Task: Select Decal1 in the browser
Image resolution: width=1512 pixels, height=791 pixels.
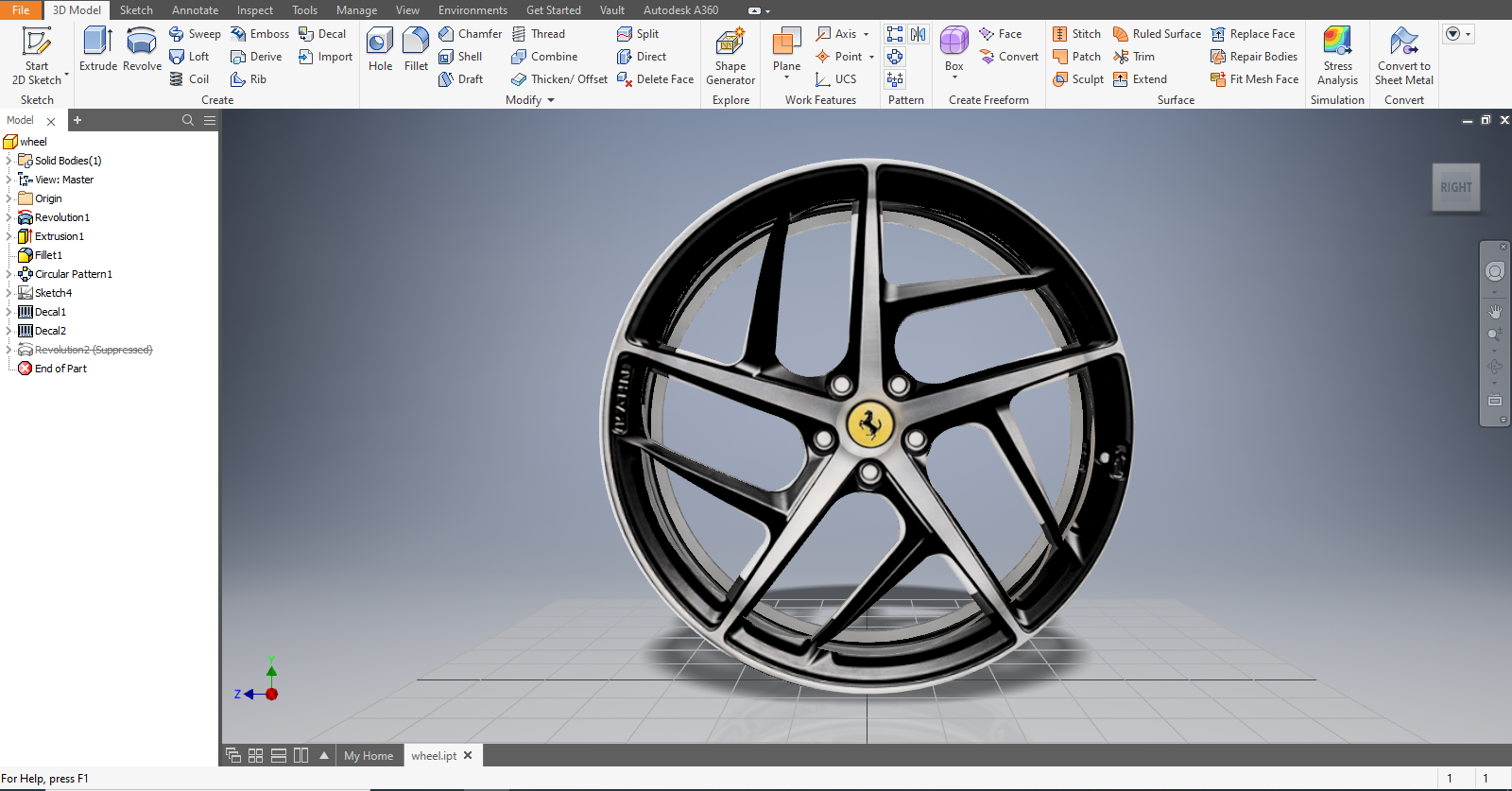Action: [50, 312]
